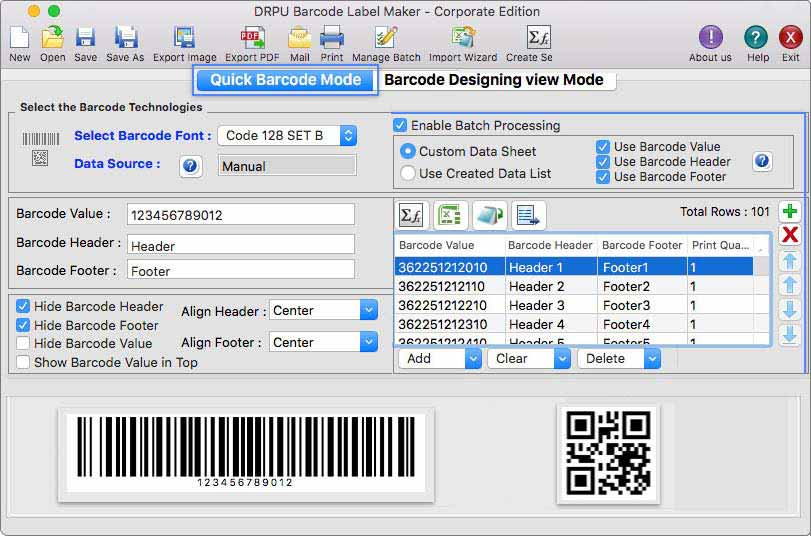Toggle Use Barcode Value checkbox

[603, 146]
